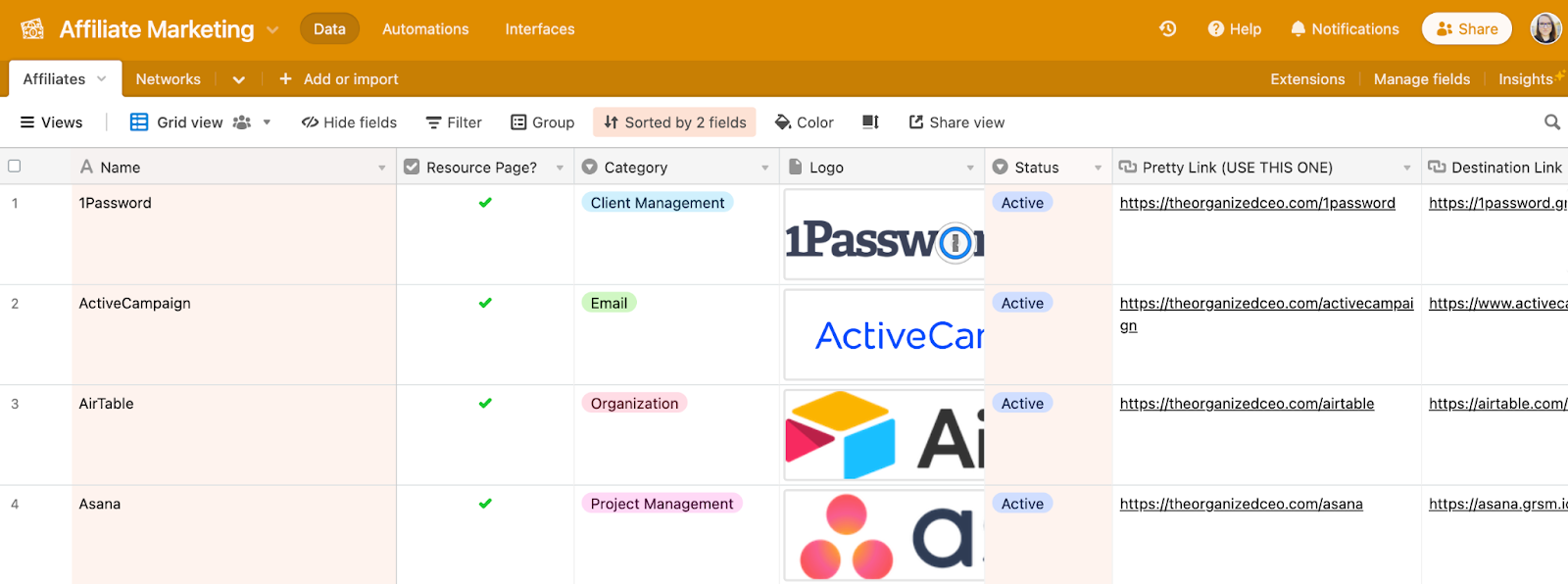The height and width of the screenshot is (584, 1568).
Task: Uncheck Resource Page for Asana
Action: click(485, 504)
